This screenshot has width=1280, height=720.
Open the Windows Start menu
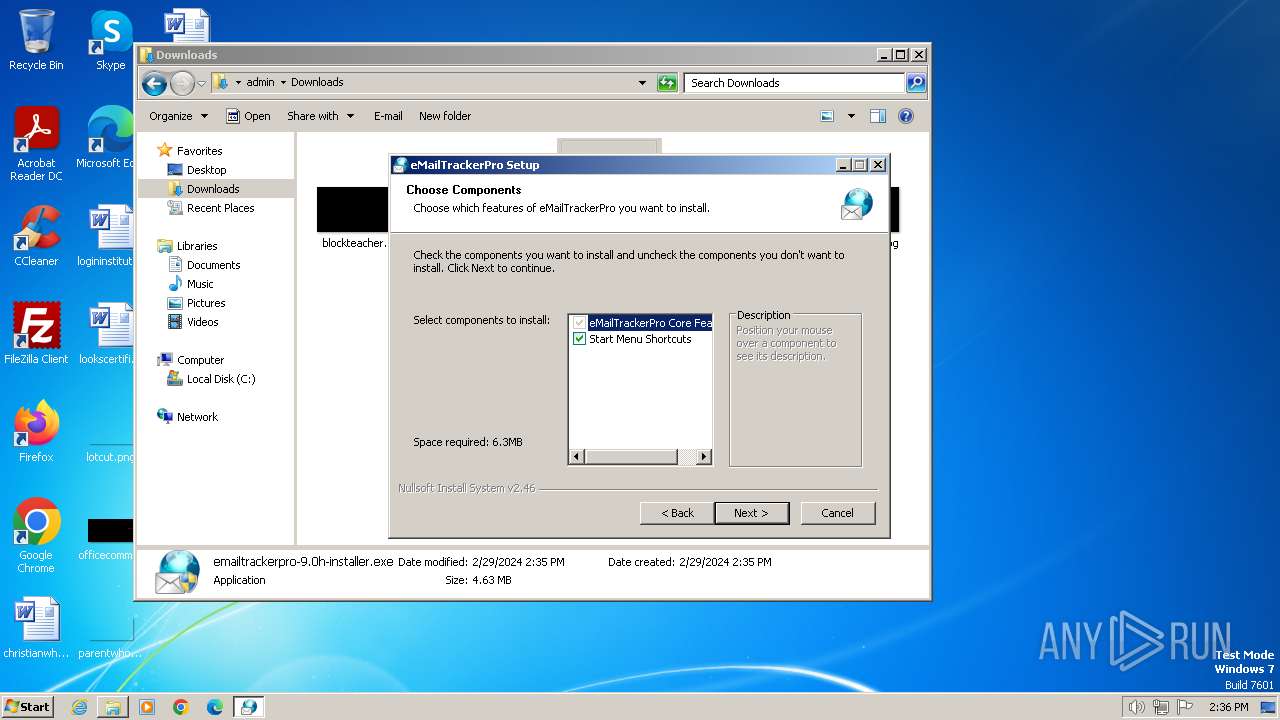click(27, 706)
